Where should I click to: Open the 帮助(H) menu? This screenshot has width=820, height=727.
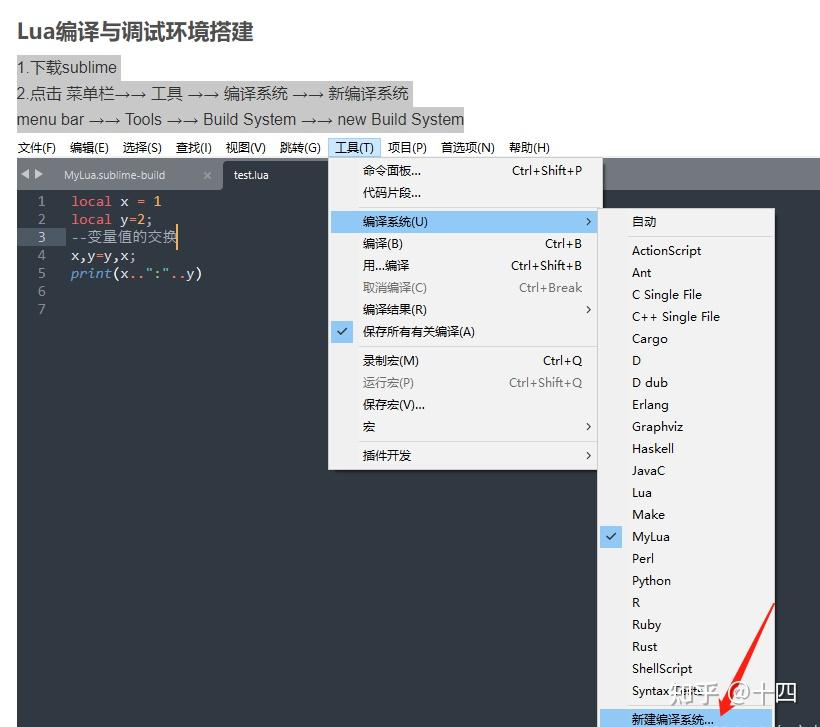529,147
